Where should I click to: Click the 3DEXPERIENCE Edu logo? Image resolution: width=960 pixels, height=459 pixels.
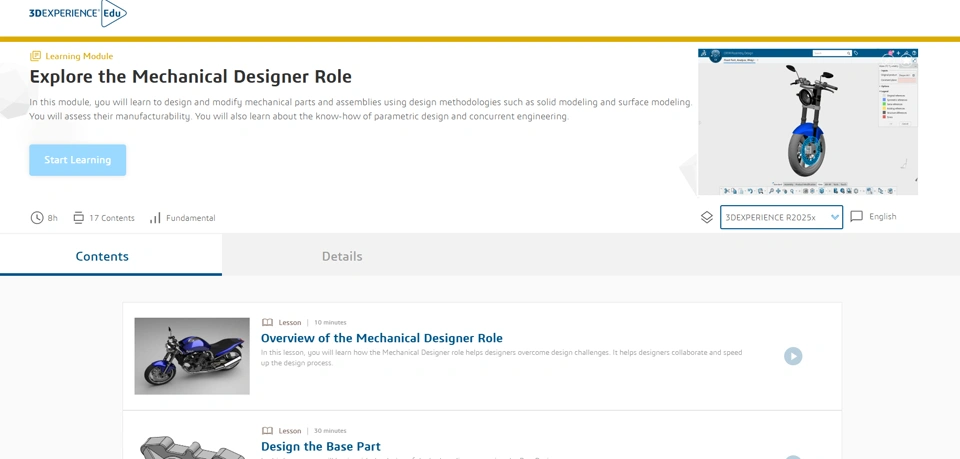click(78, 13)
